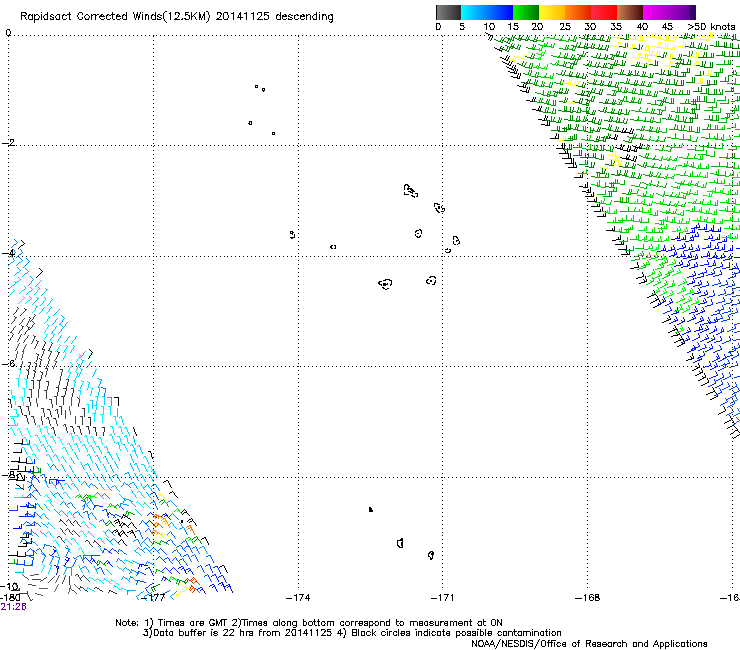Click the latitude label -4
The image size is (740, 650).
click(8, 253)
